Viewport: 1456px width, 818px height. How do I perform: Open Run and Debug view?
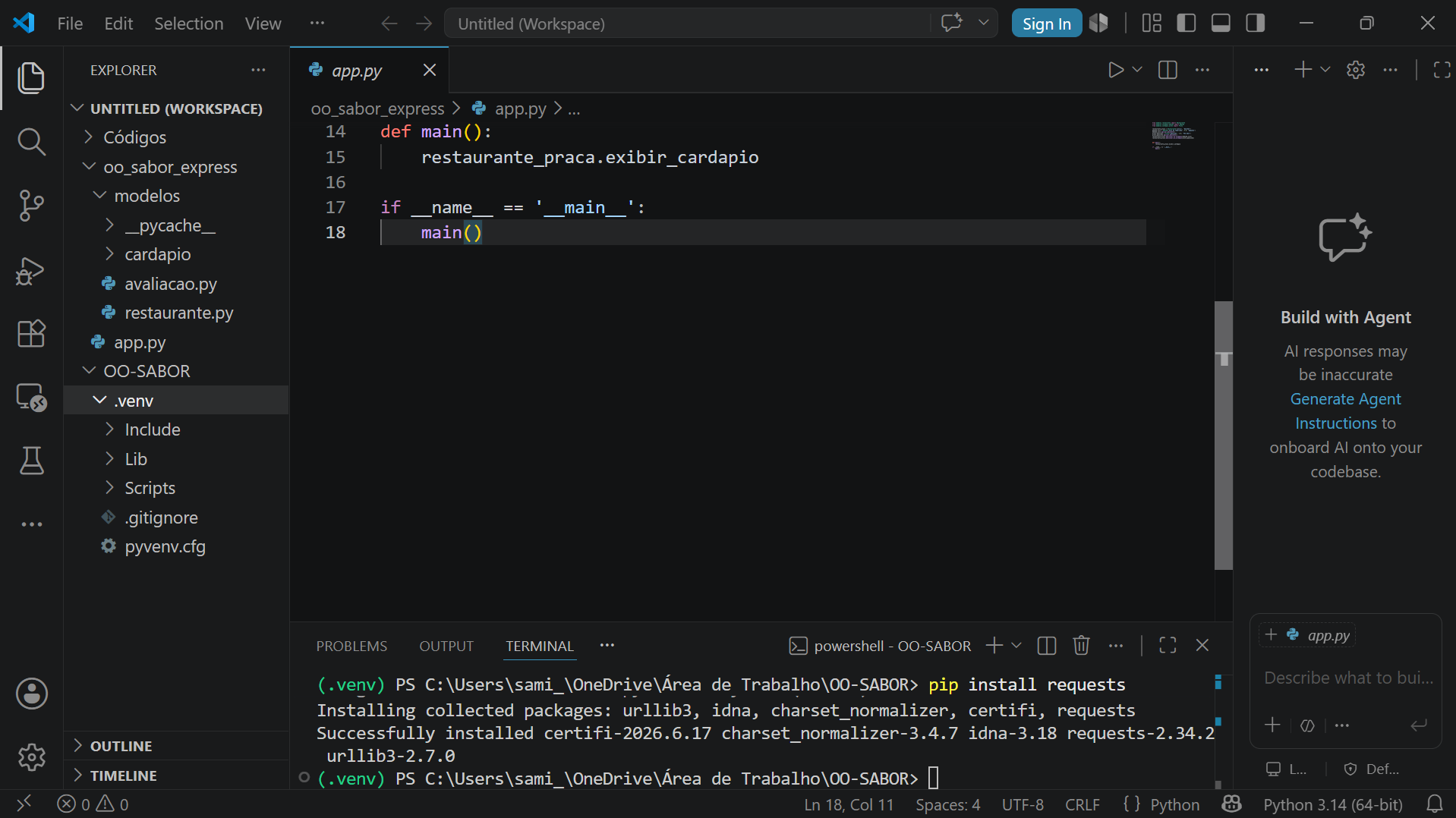coord(31,270)
